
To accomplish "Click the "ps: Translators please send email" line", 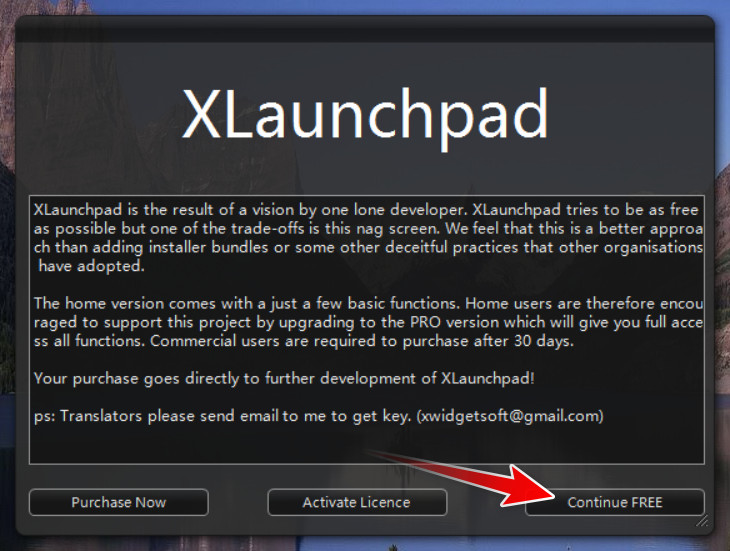I will pyautogui.click(x=318, y=416).
